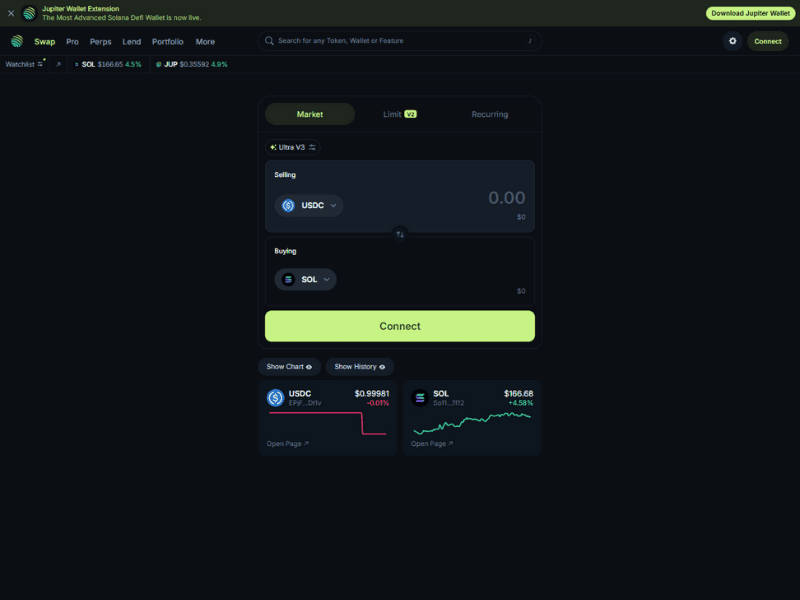Expand the More navigation menu
This screenshot has width=800, height=600.
click(205, 41)
